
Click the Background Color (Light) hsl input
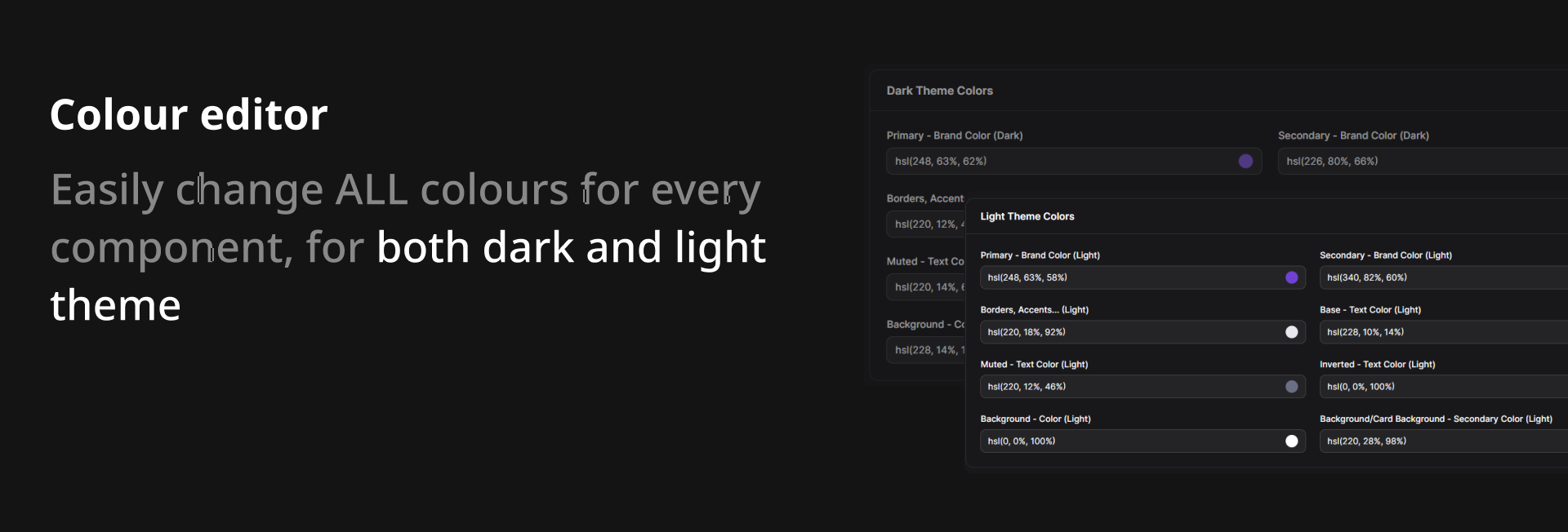1127,441
